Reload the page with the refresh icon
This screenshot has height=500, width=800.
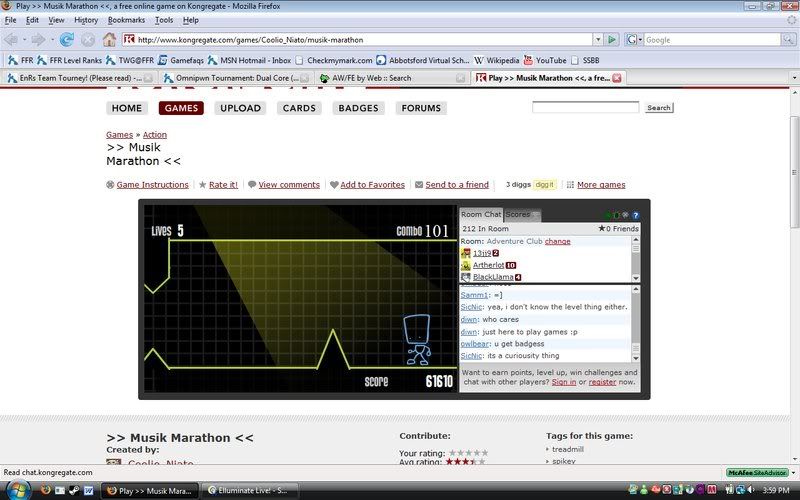tap(67, 39)
